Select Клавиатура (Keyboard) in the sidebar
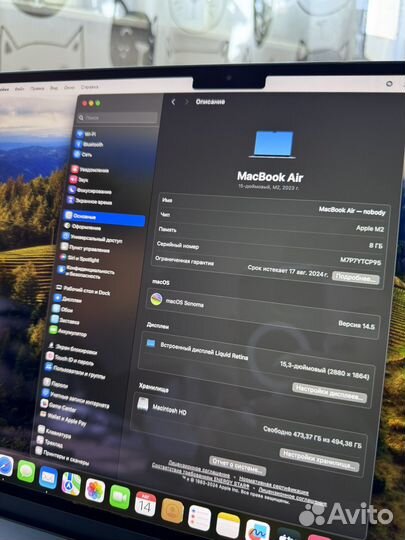405x540 pixels. [x=54, y=432]
